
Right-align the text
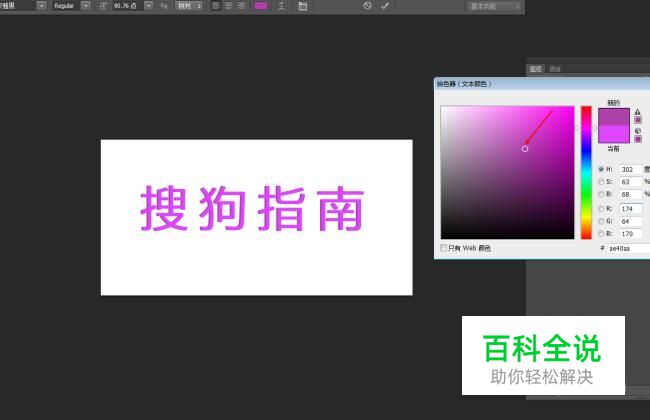(241, 6)
